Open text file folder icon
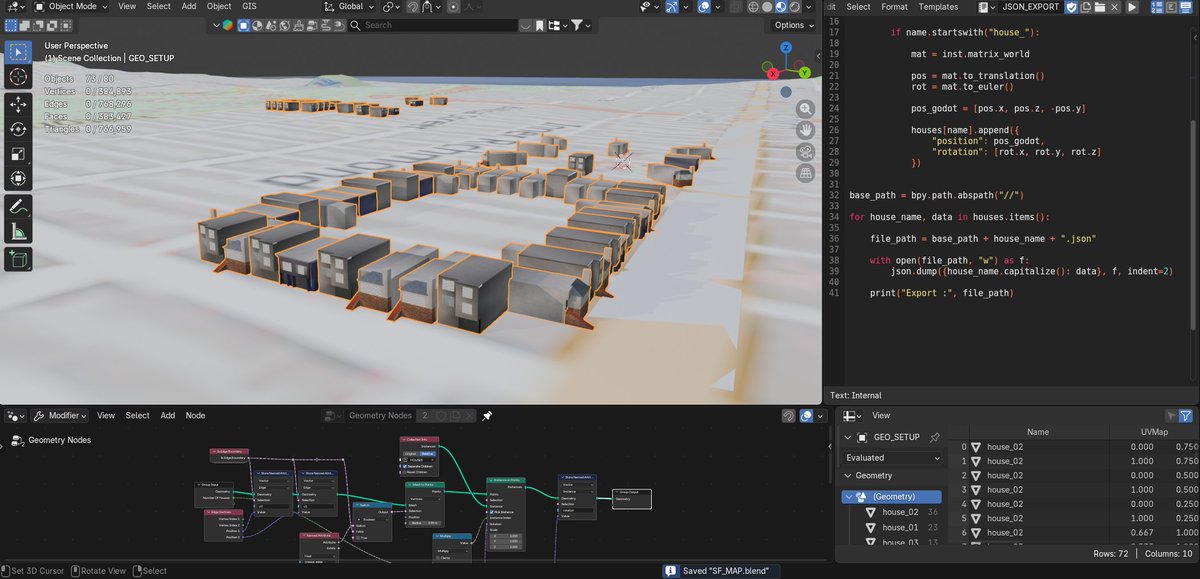This screenshot has height=579, width=1200. point(1099,7)
